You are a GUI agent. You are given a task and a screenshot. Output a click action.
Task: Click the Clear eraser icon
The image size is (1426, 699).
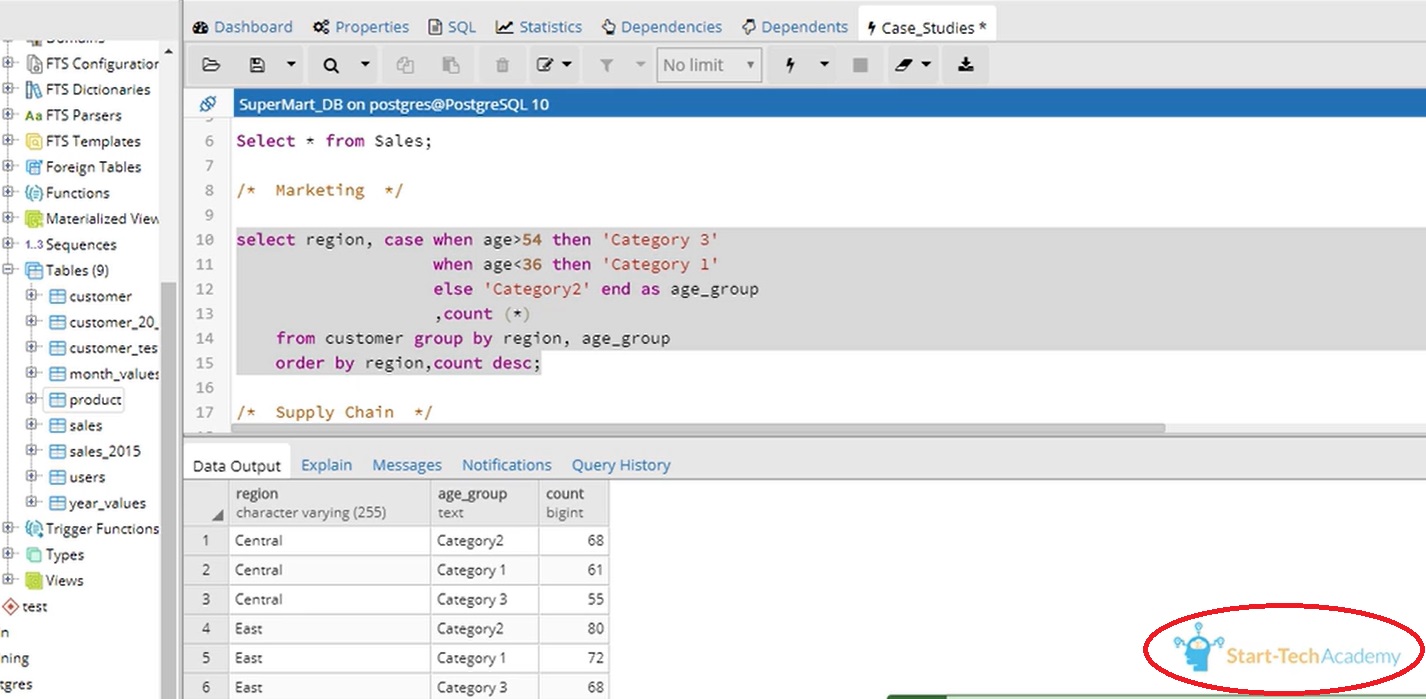click(904, 65)
